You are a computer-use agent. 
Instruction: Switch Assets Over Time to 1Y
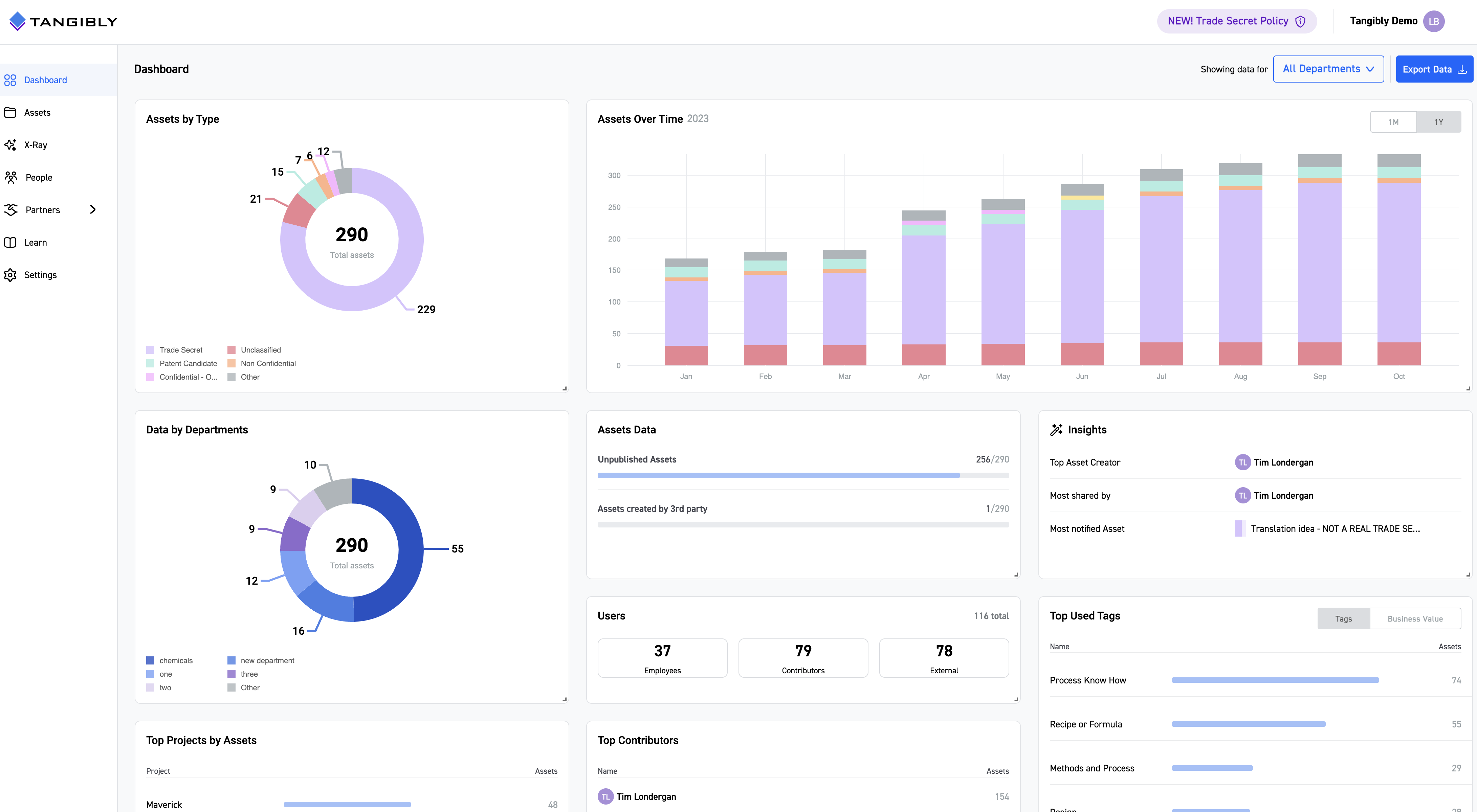click(x=1438, y=122)
